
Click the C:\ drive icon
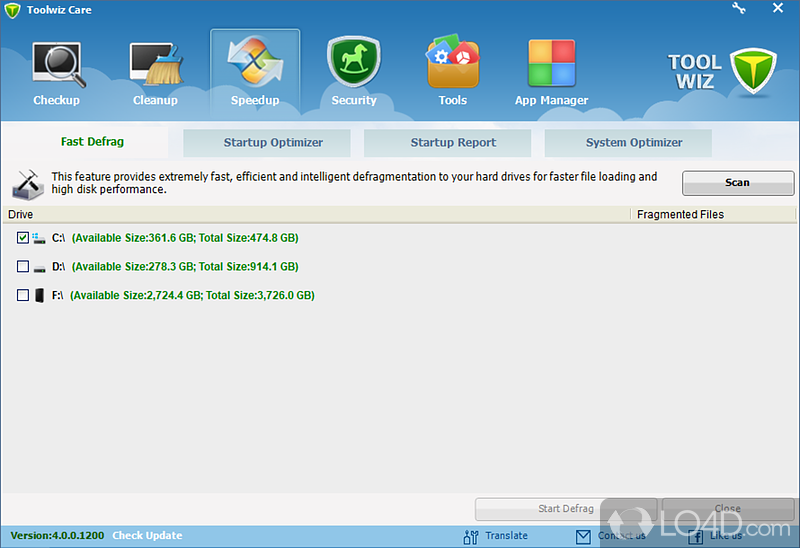click(39, 238)
